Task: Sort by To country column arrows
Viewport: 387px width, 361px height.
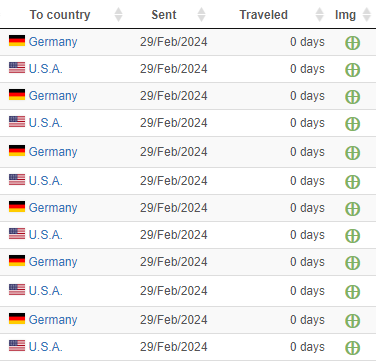Action: click(x=118, y=15)
